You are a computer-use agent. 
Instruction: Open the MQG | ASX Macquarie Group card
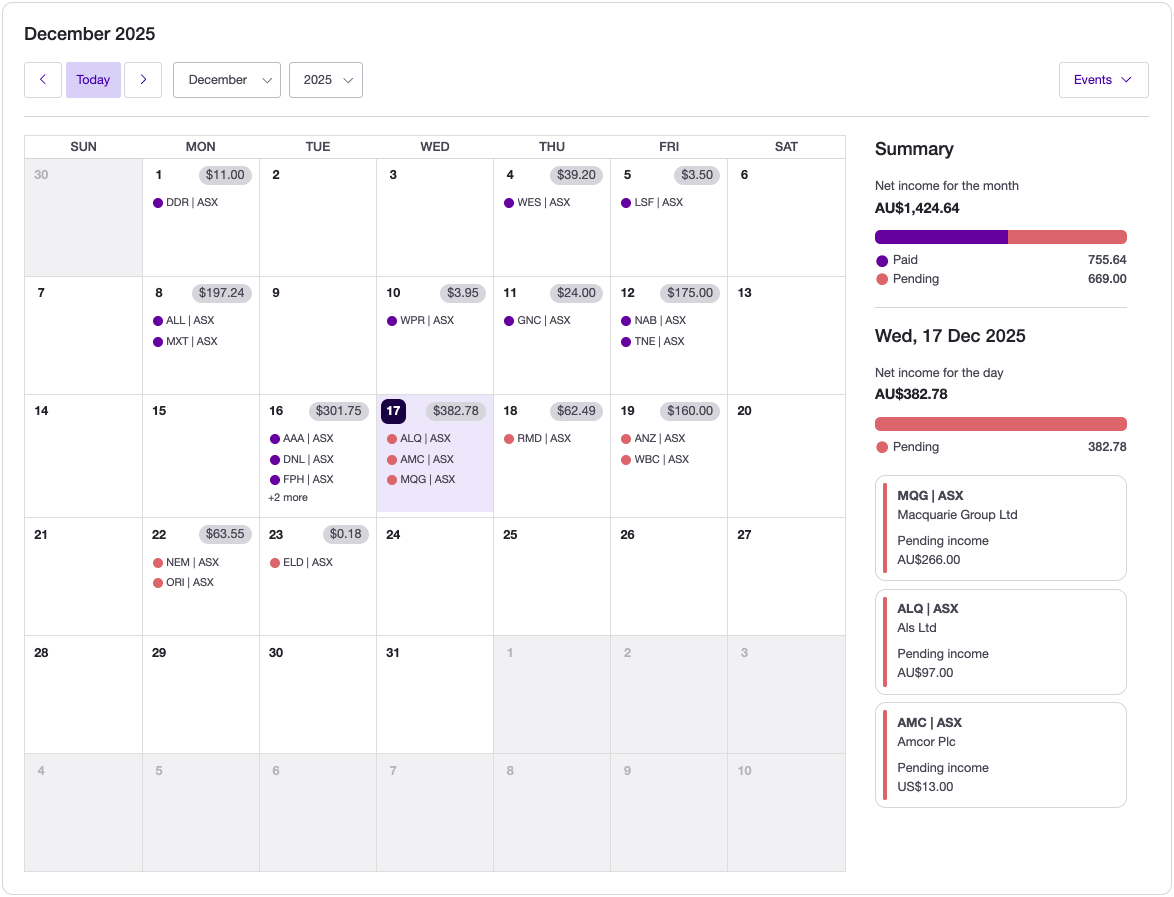click(1000, 527)
